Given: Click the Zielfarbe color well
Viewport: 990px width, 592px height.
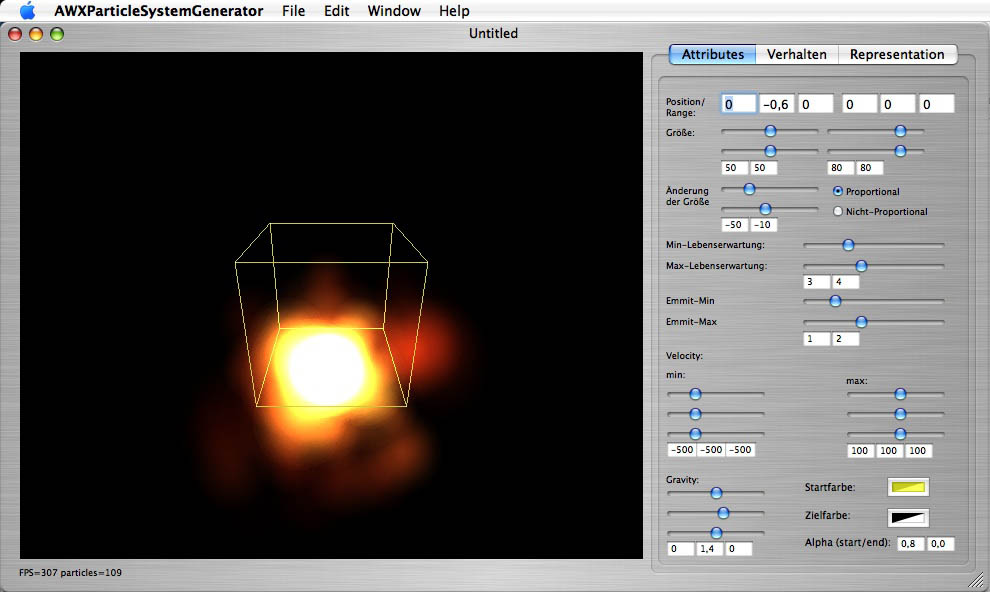Looking at the screenshot, I should coord(908,517).
